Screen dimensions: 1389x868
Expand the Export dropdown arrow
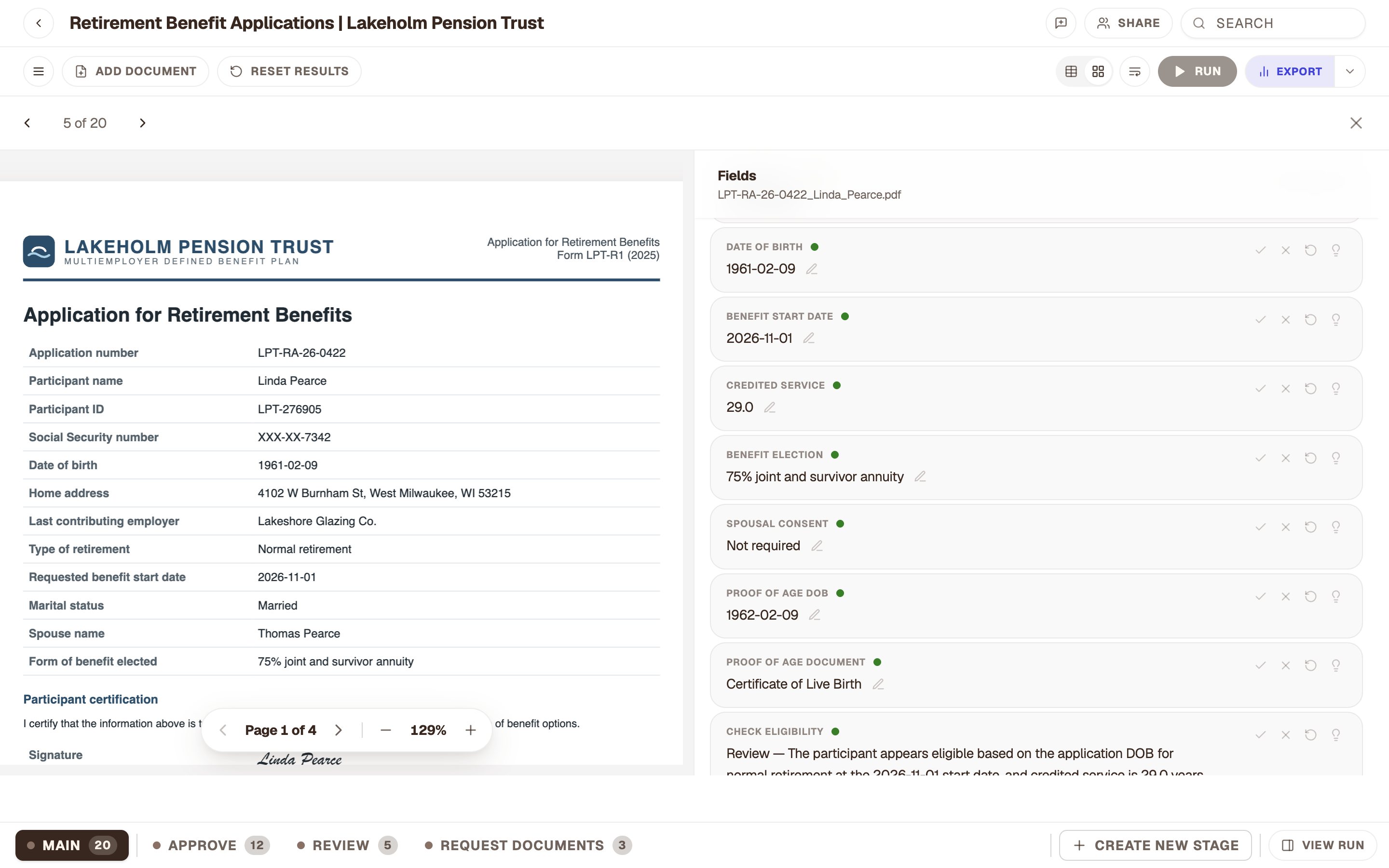coord(1350,71)
